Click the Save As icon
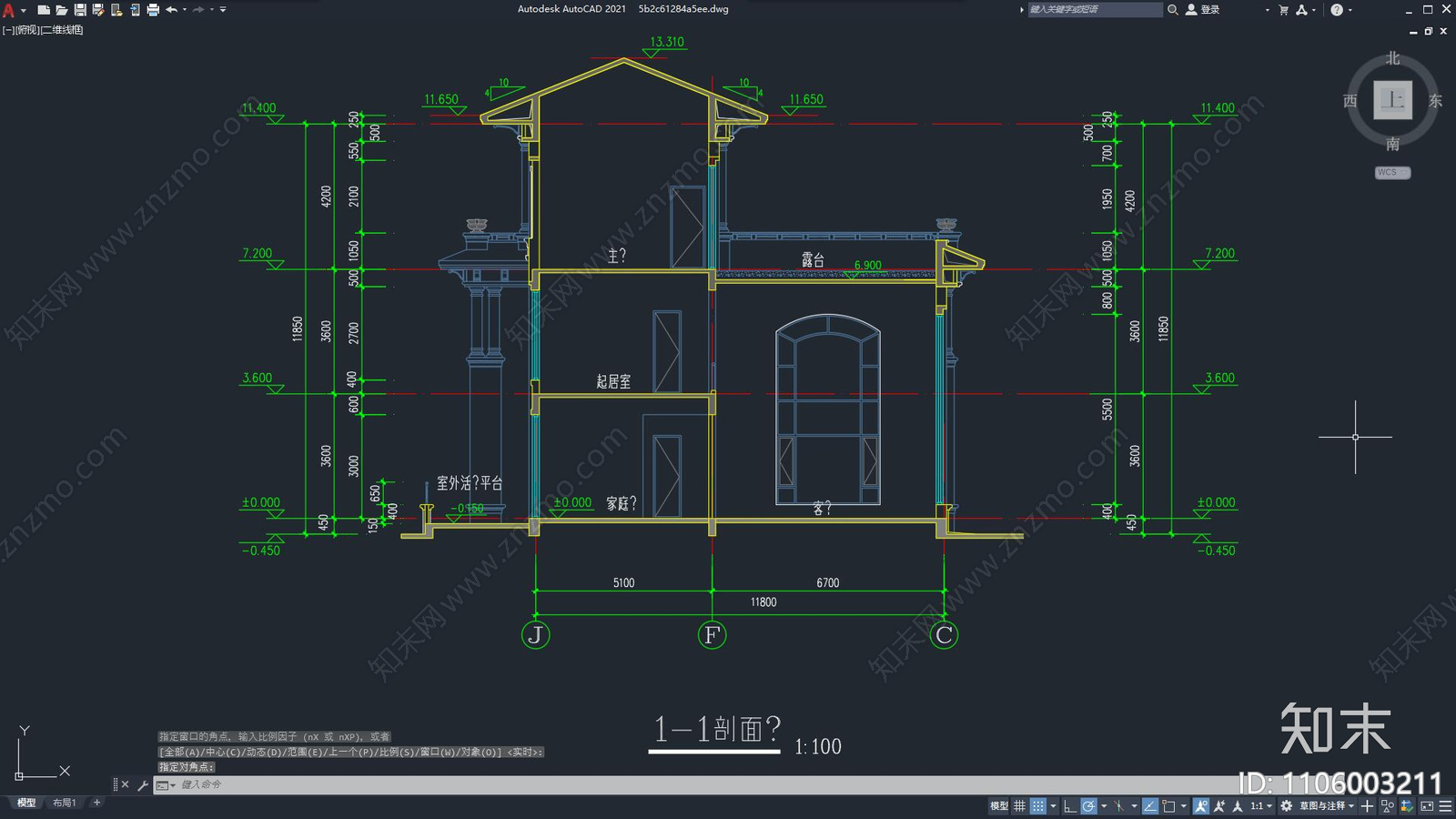This screenshot has height=819, width=1456. click(98, 10)
